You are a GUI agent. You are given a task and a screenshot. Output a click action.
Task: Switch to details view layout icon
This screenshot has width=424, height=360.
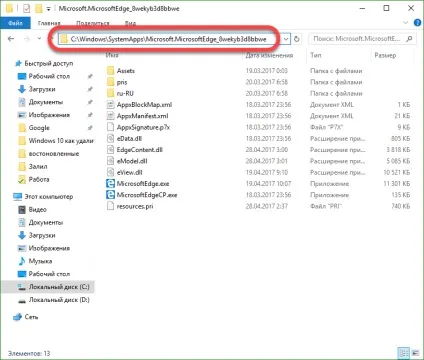click(404, 353)
